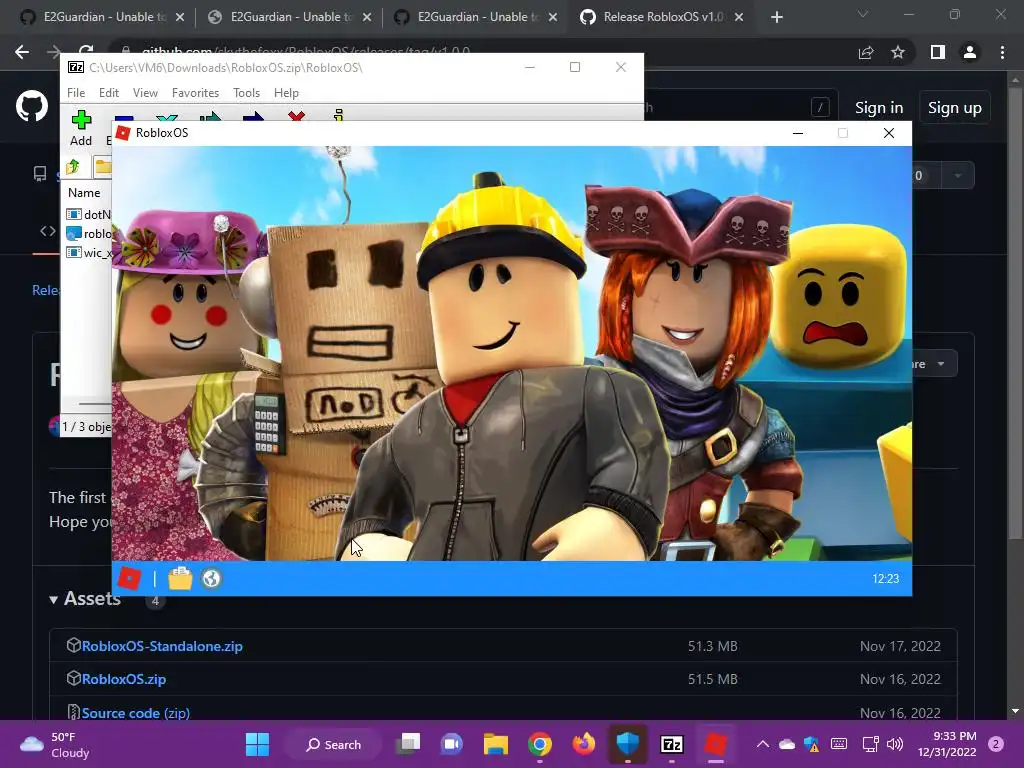Open volume control in system tray
The height and width of the screenshot is (768, 1024).
pyautogui.click(x=895, y=744)
